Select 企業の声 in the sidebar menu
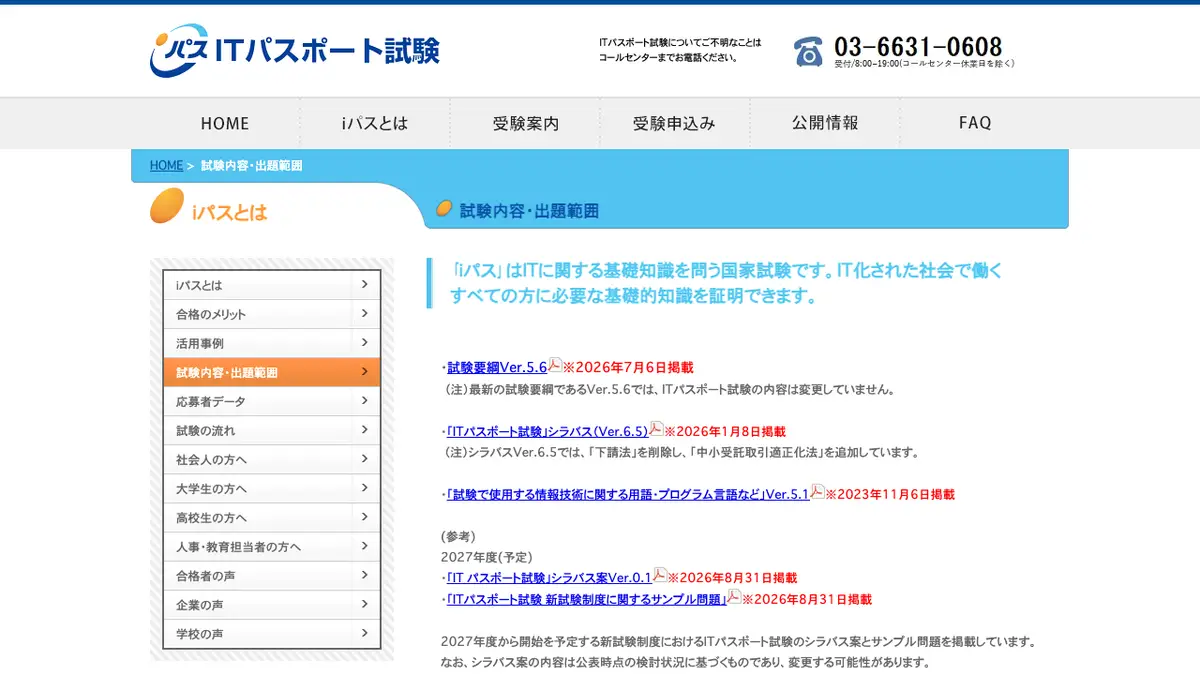 tap(272, 604)
